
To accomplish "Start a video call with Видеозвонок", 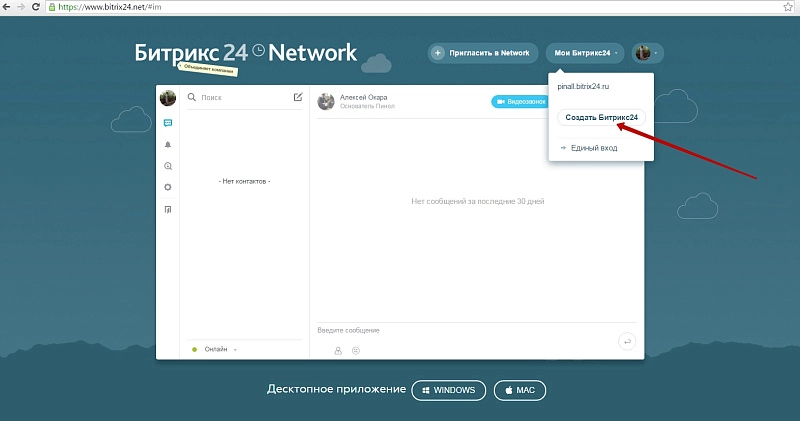I will pos(520,101).
